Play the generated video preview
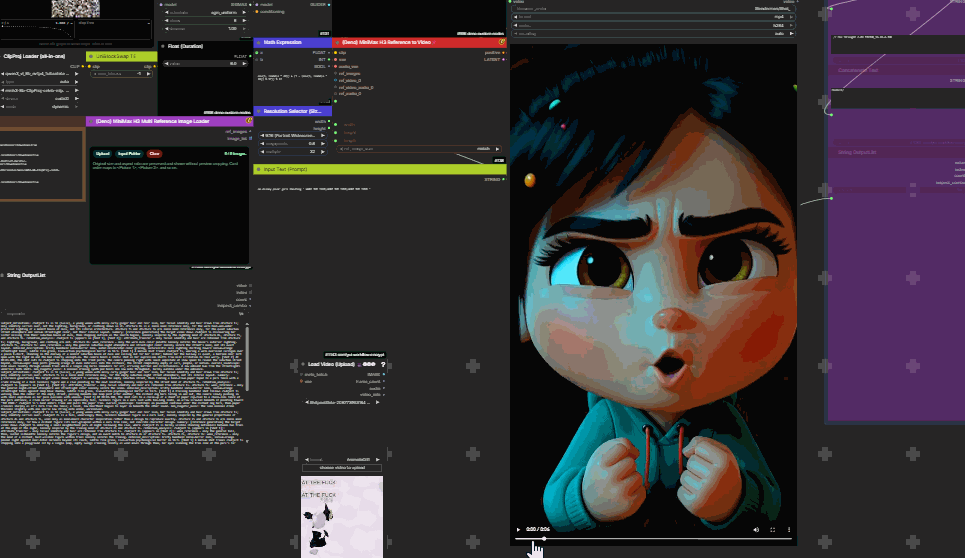965x558 pixels. click(518, 529)
